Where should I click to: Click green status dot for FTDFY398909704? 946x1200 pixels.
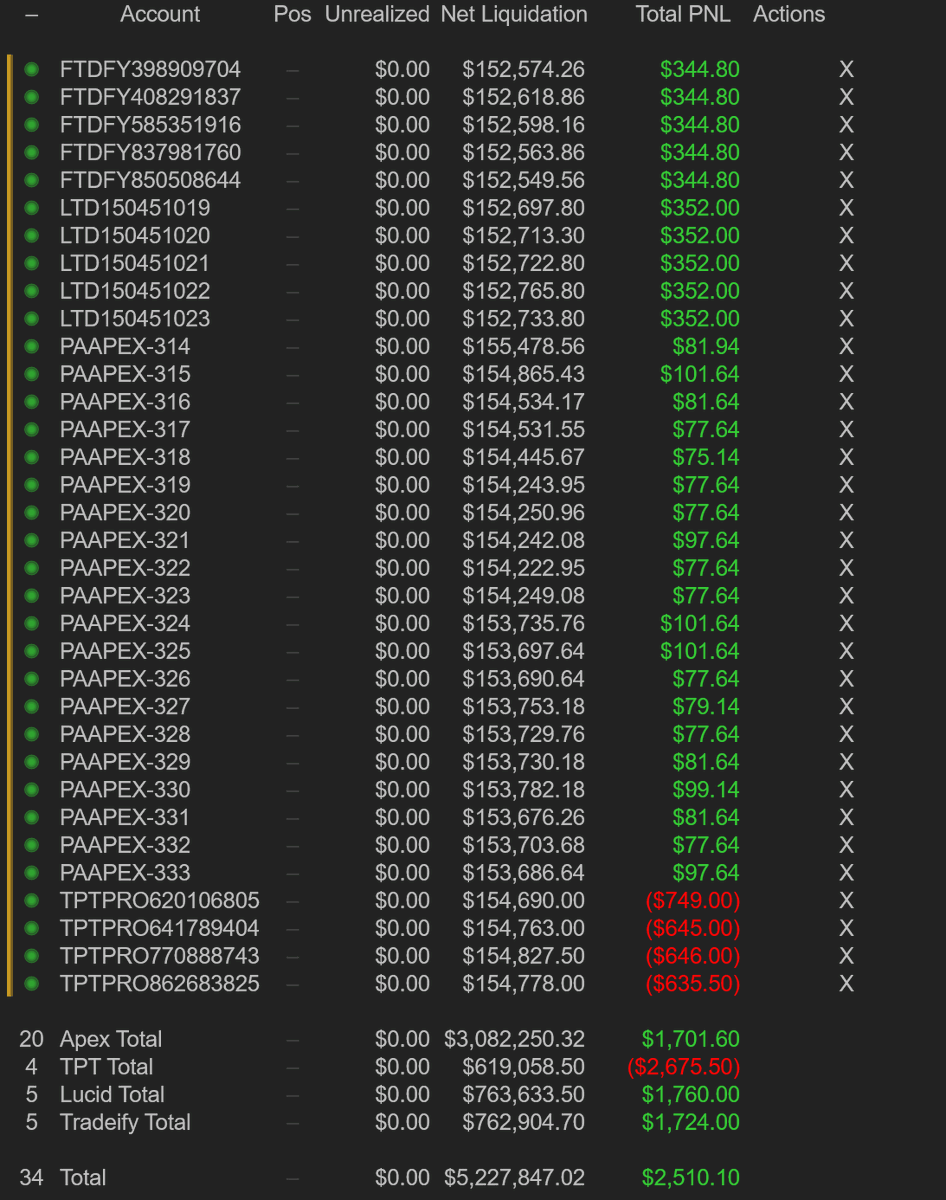31,70
